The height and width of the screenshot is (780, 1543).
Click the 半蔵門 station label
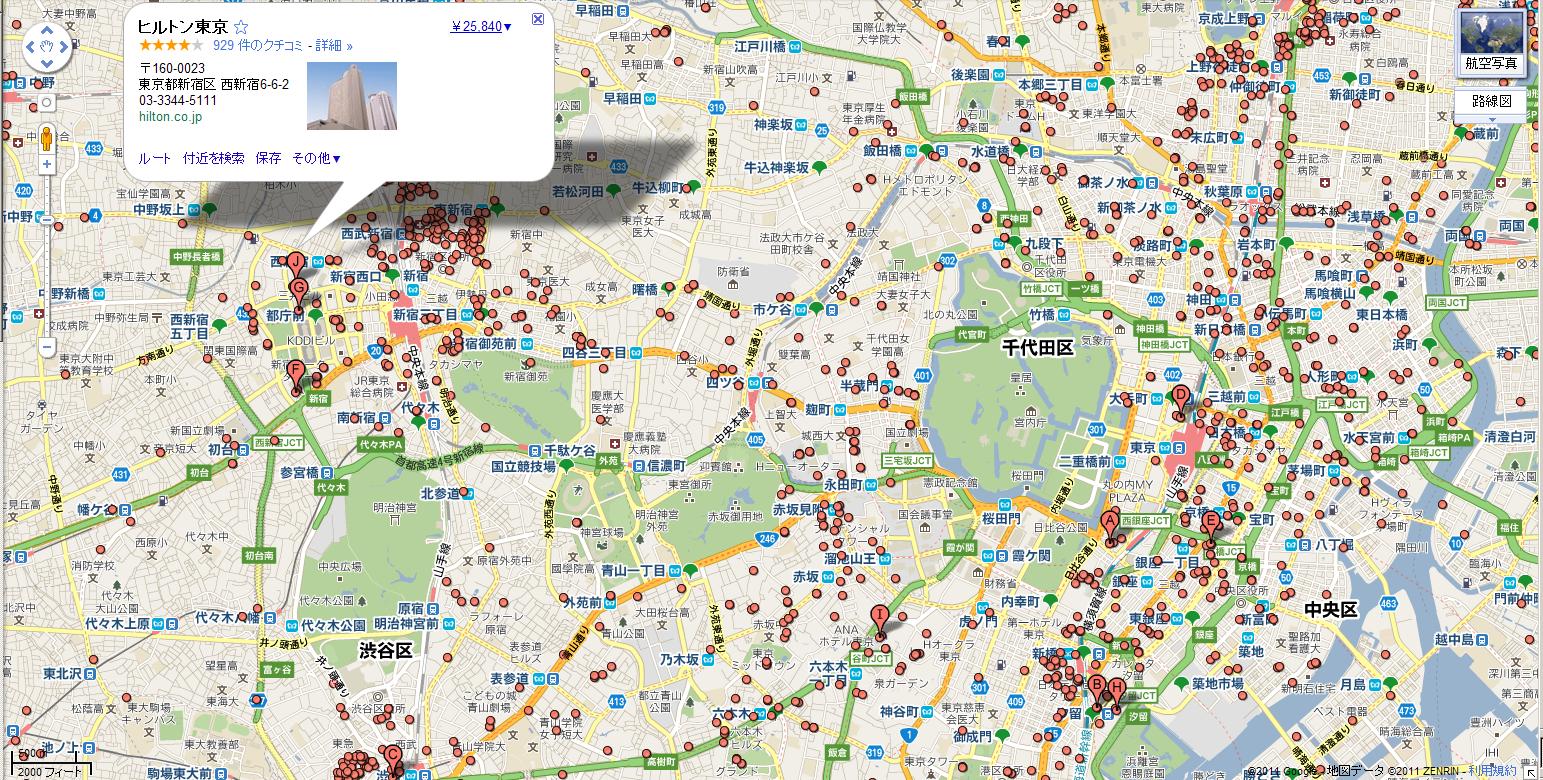859,385
